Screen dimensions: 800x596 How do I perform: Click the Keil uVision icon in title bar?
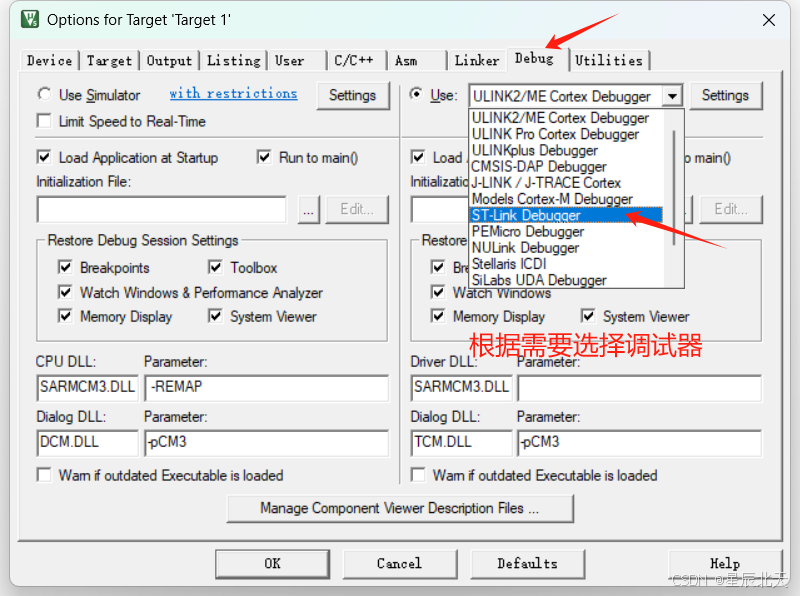[x=30, y=19]
